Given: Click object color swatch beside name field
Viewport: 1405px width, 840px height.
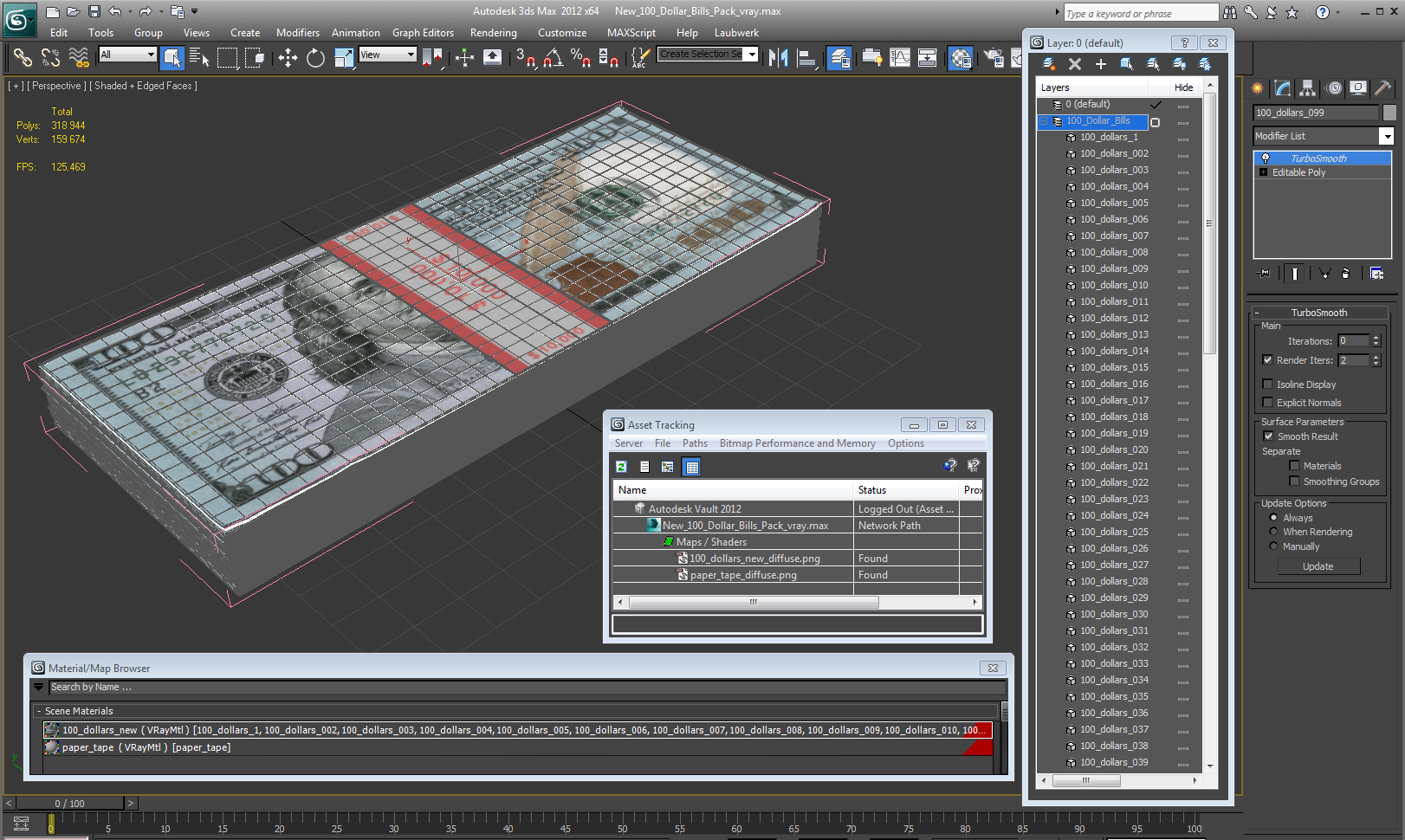Looking at the screenshot, I should pos(1389,113).
